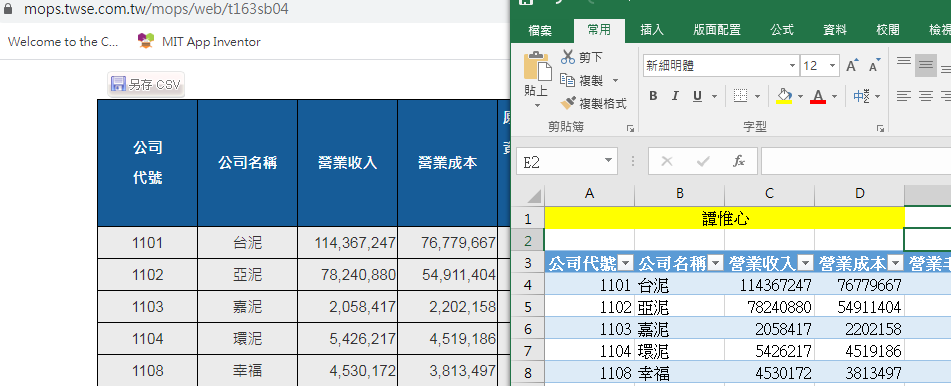Click the center text icon
Image resolution: width=951 pixels, height=386 pixels.
(x=926, y=96)
